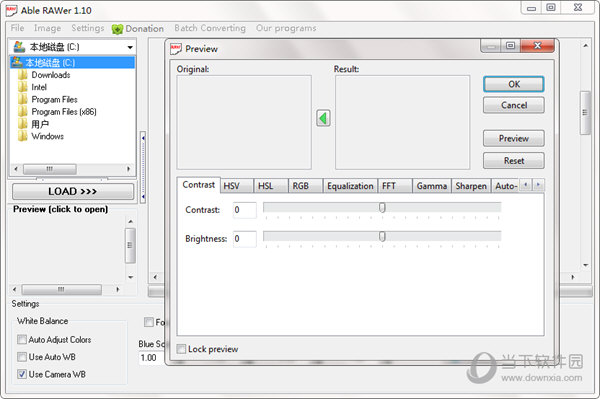The width and height of the screenshot is (600, 399).
Task: Click the Preview dialog RAW icon
Action: pos(176,49)
